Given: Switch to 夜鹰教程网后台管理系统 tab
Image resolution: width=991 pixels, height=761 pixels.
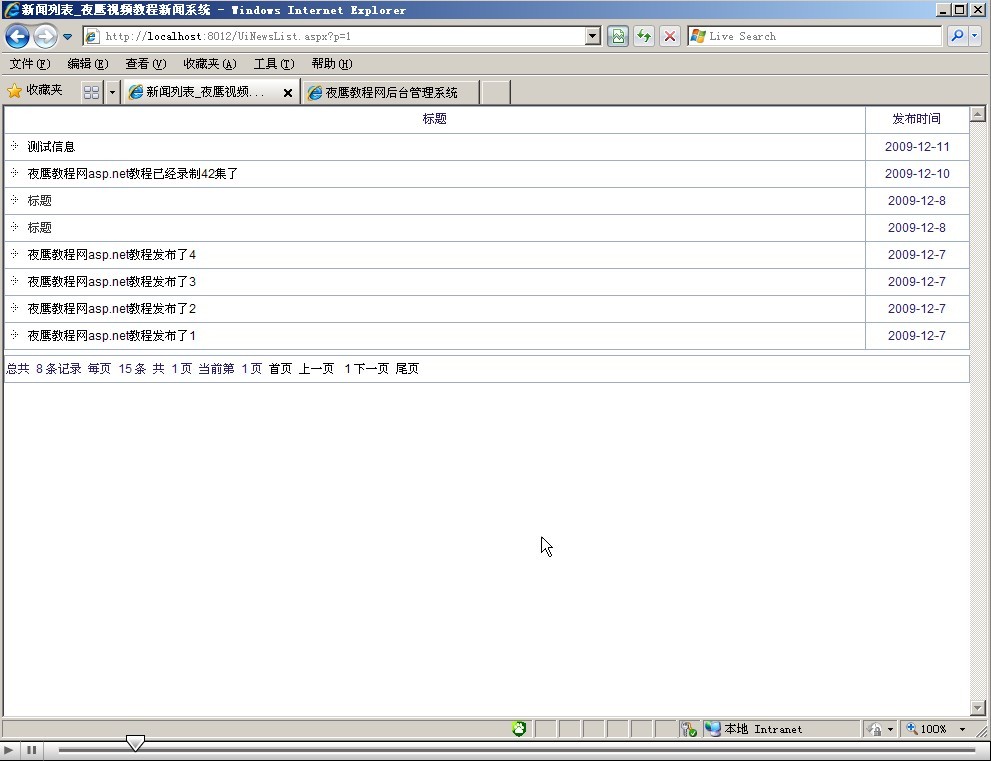Looking at the screenshot, I should [390, 92].
